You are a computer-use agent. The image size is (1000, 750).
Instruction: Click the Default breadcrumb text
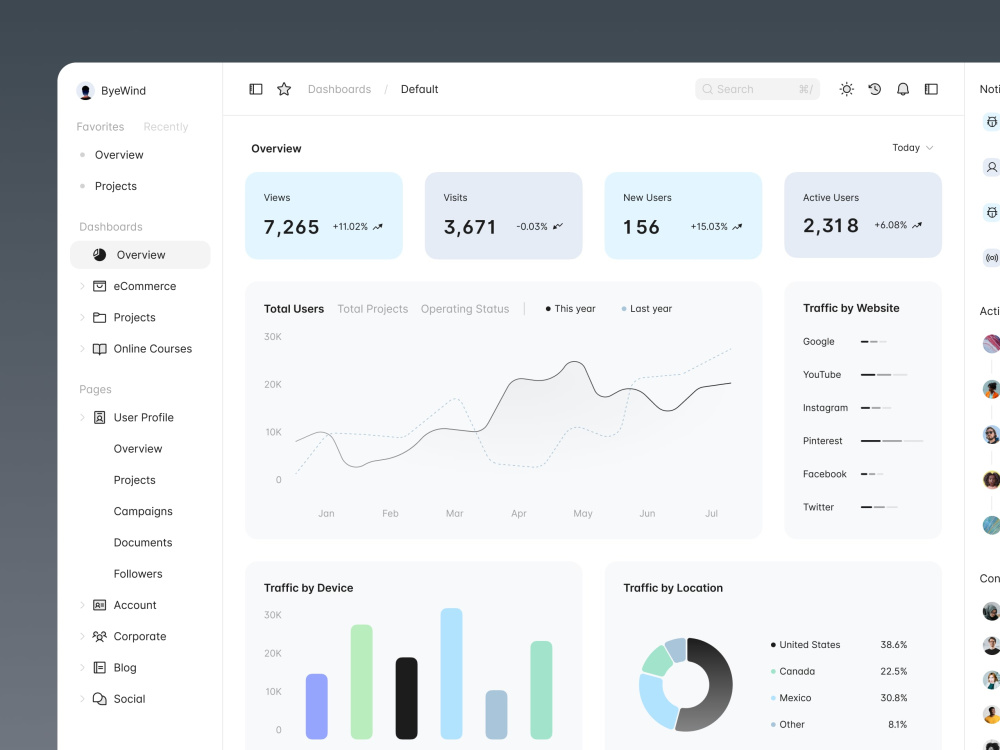(419, 89)
